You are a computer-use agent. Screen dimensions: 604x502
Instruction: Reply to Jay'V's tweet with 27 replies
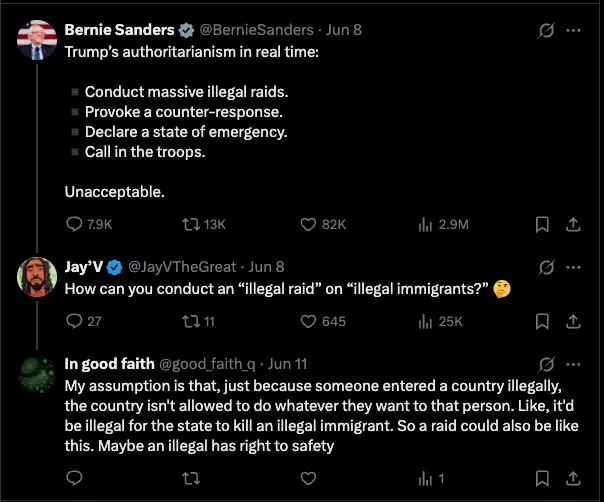74,321
